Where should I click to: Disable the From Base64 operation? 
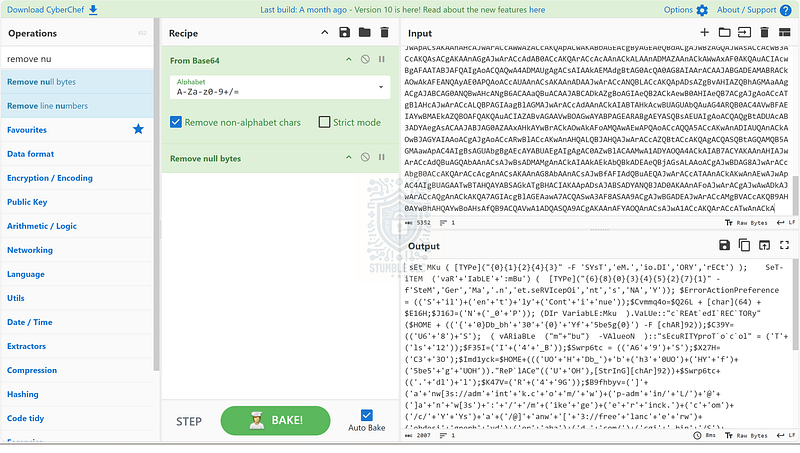point(365,59)
